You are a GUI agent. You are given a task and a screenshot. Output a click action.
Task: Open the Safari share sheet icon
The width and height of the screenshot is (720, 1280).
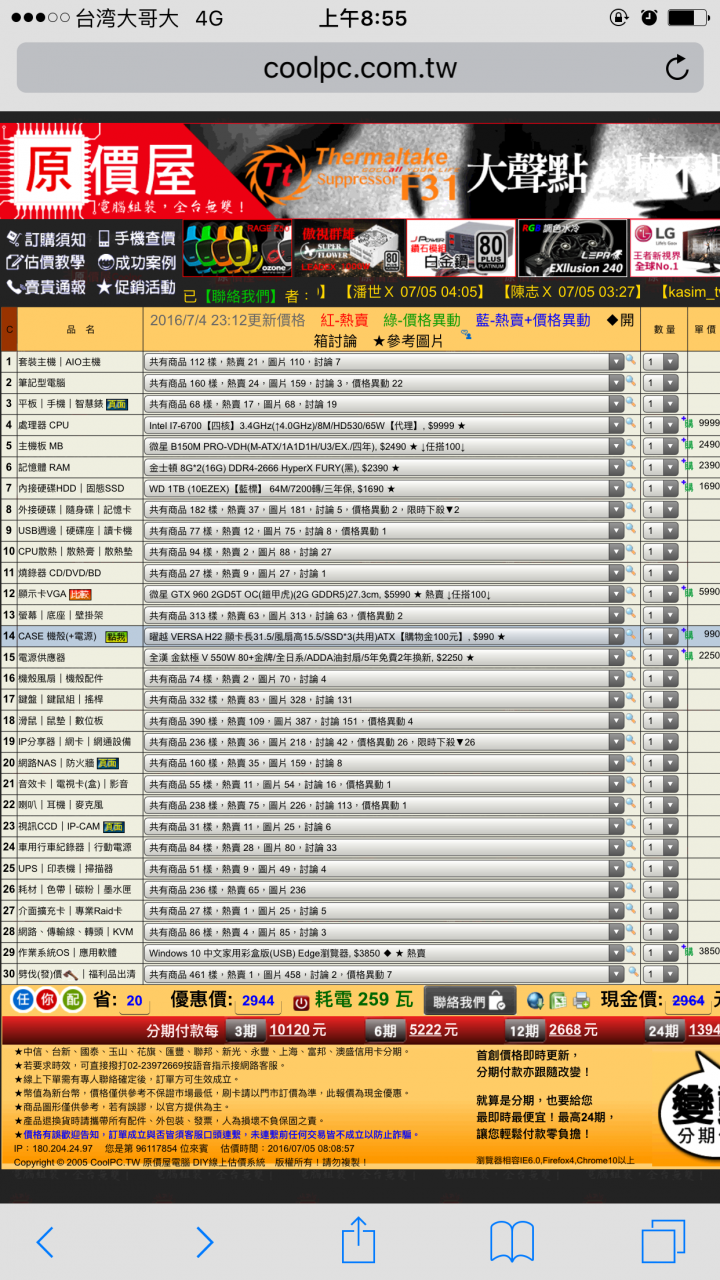click(x=358, y=1239)
